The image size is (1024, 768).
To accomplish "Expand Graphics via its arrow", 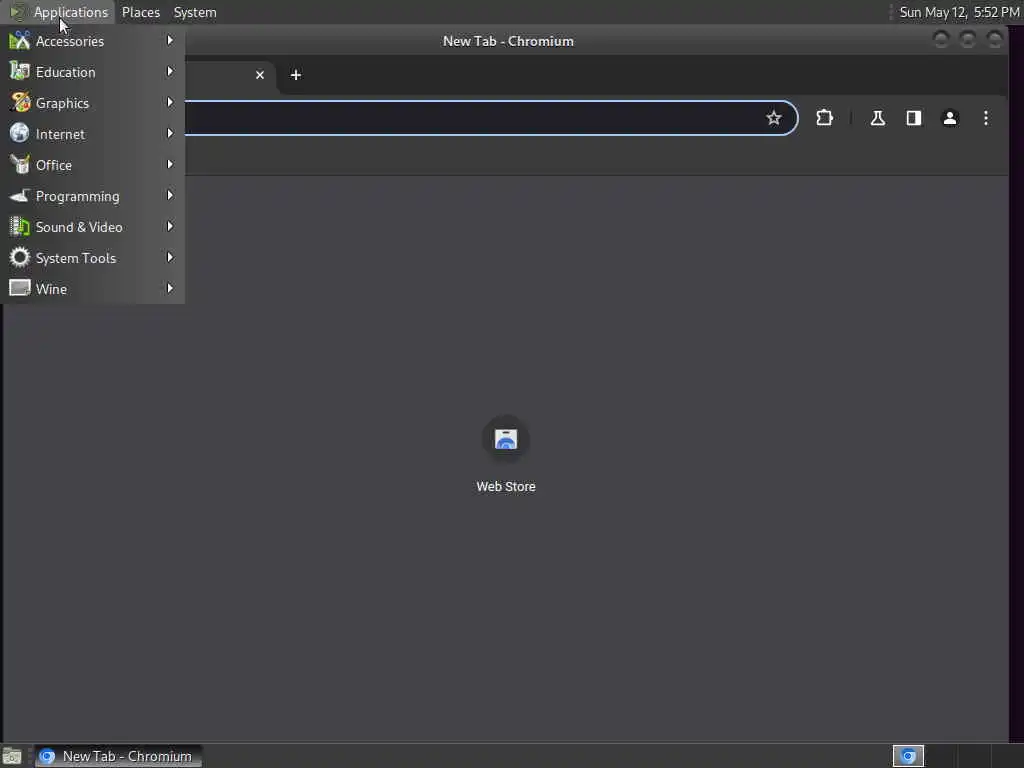I will tap(170, 103).
